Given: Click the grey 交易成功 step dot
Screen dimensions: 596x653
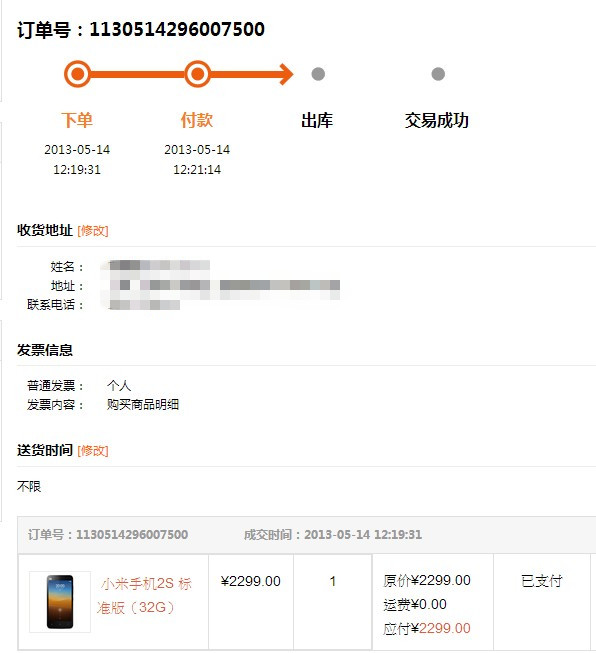Looking at the screenshot, I should [438, 74].
